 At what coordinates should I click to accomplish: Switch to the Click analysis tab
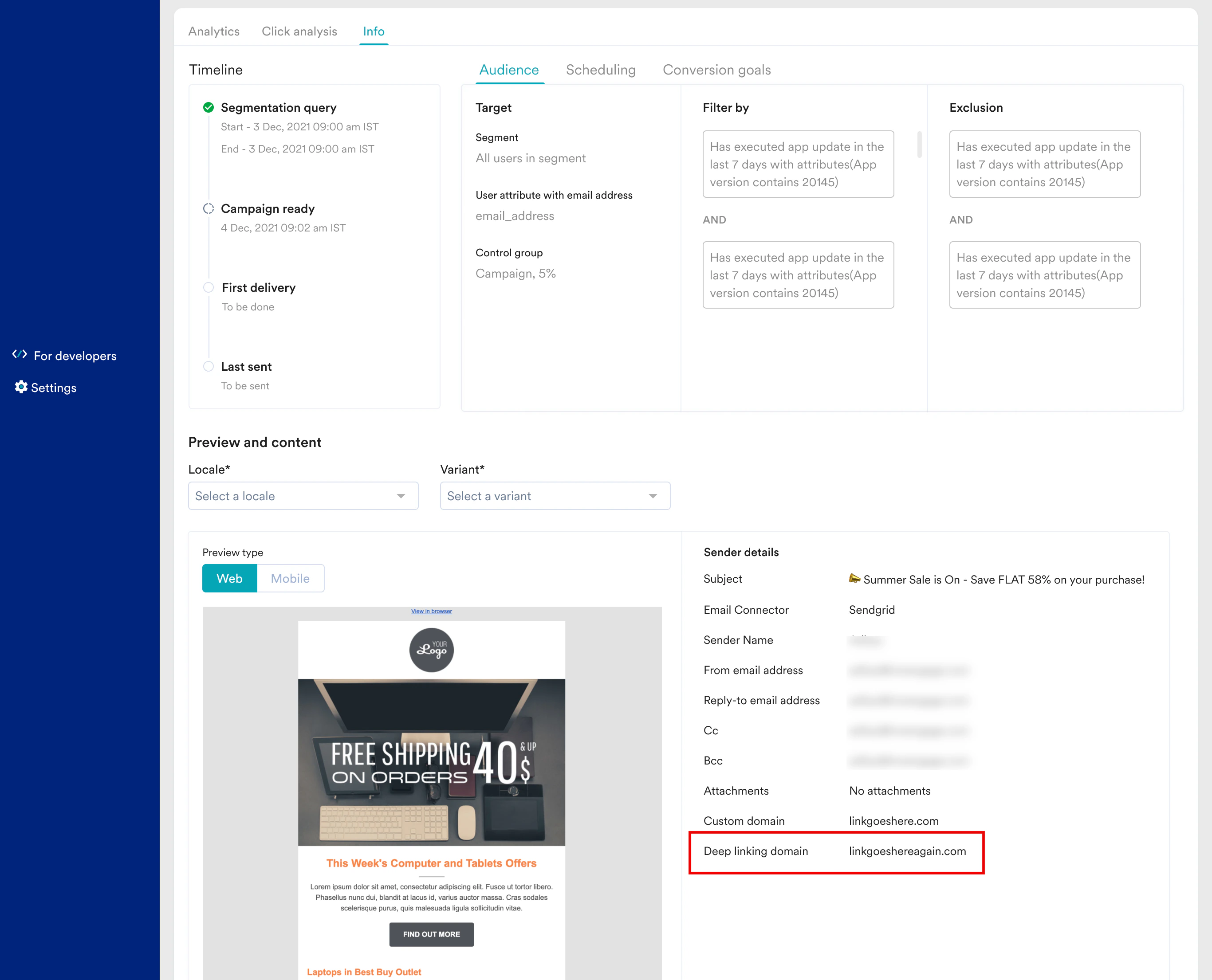[299, 31]
